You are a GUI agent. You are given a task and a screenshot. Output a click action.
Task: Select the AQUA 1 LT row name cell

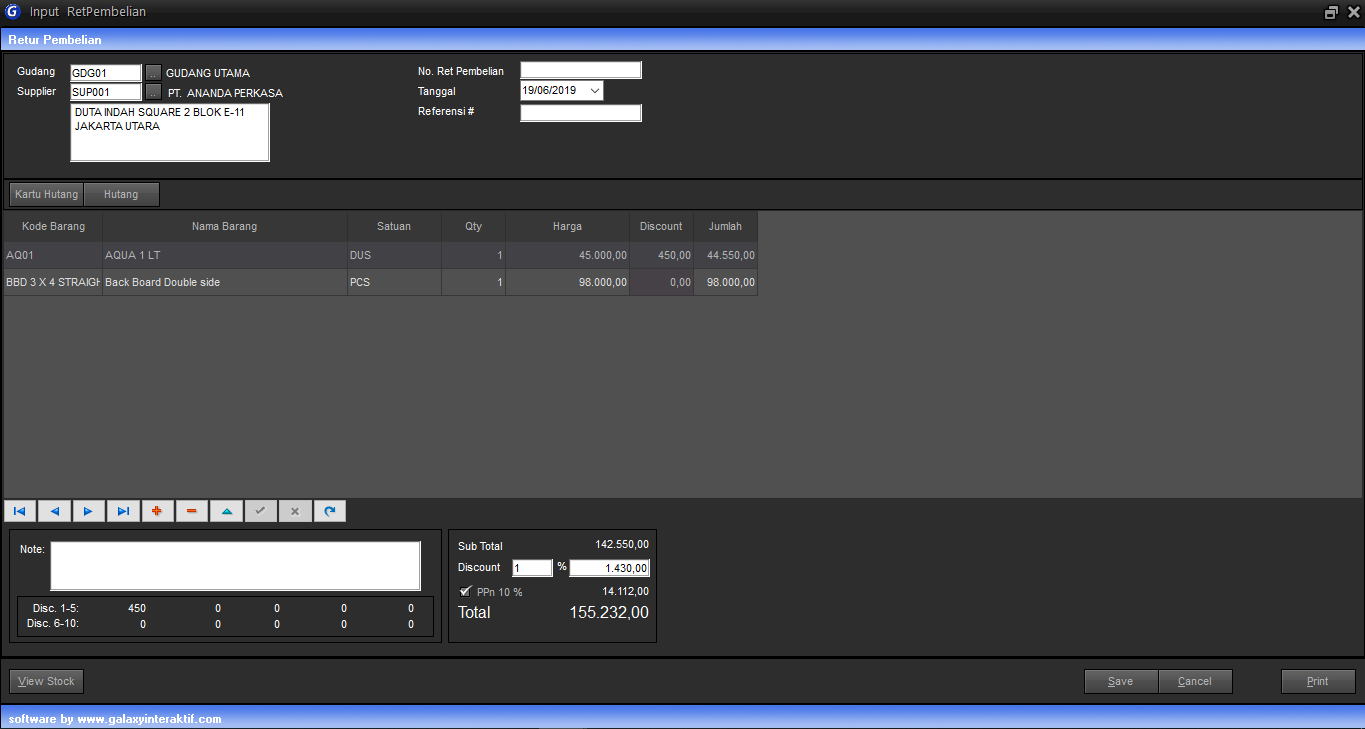224,255
